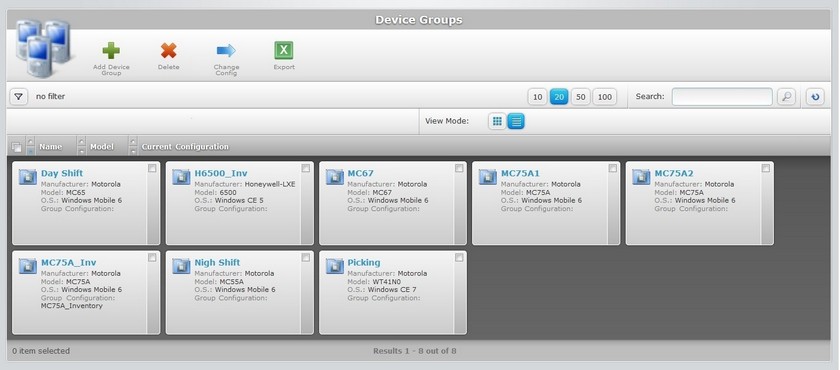
Task: Check the Picking card checkbox
Action: pos(459,258)
